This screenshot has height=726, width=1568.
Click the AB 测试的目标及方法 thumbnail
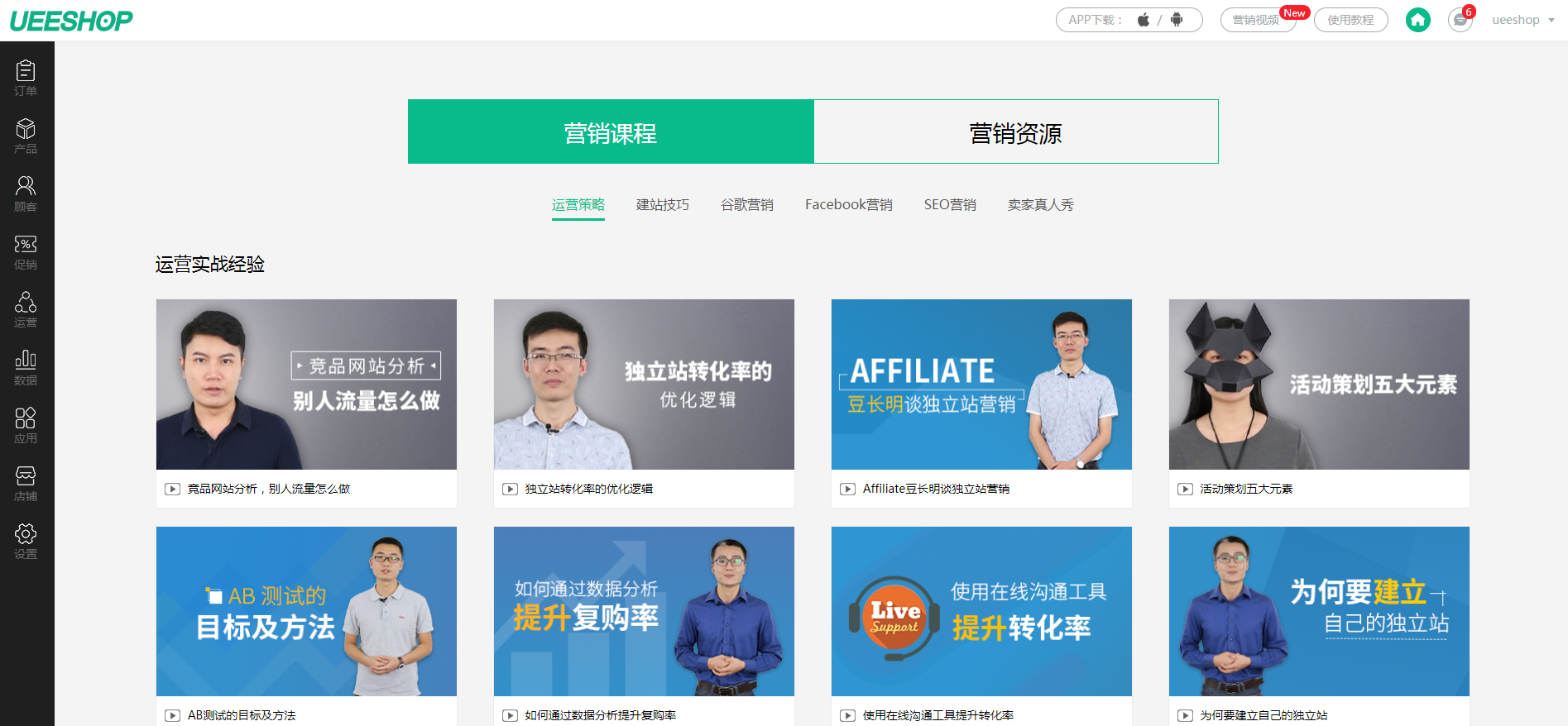coord(306,611)
